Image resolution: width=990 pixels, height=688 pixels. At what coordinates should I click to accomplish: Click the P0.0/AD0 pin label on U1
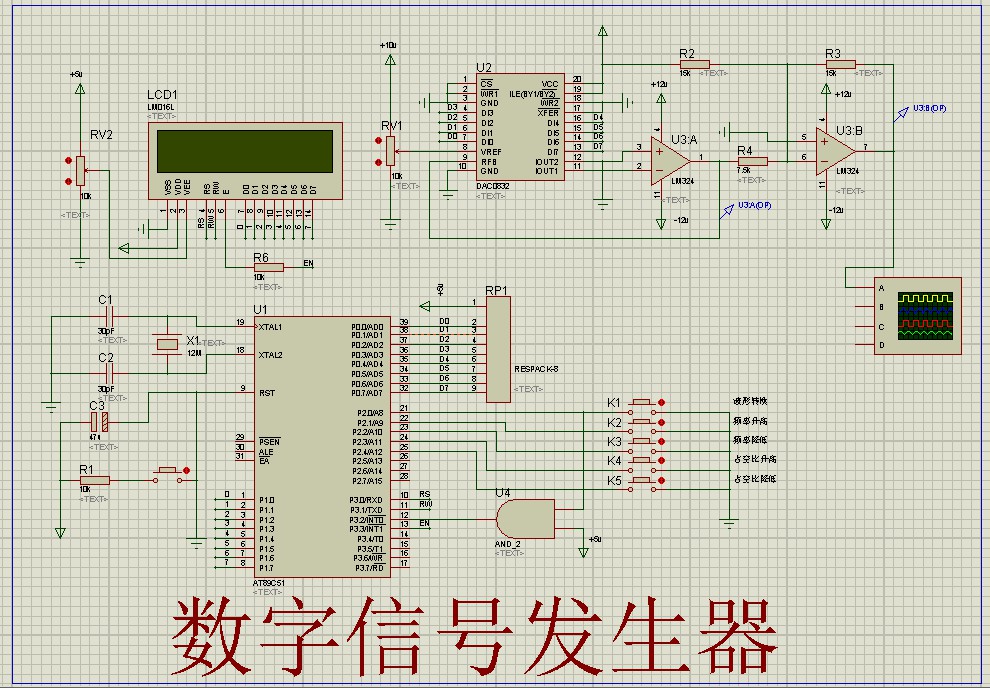click(x=367, y=328)
